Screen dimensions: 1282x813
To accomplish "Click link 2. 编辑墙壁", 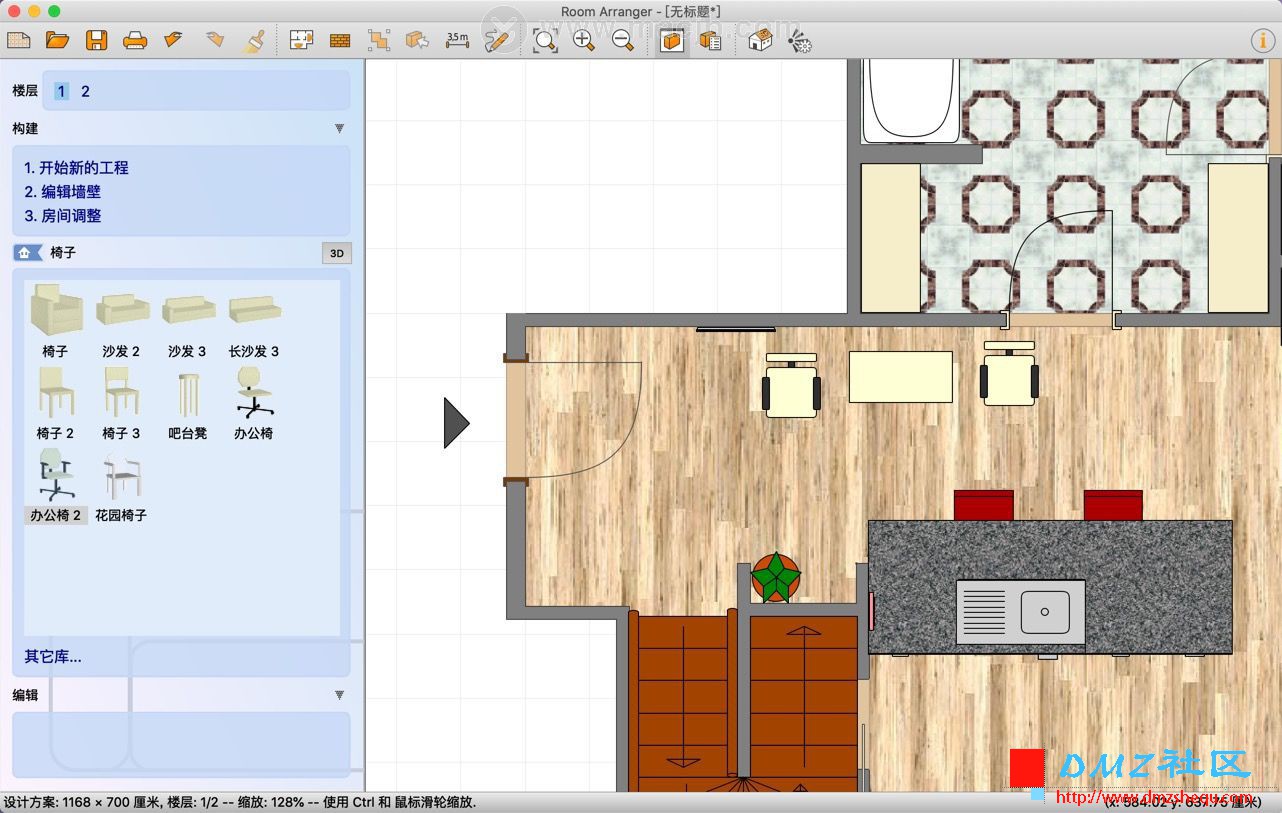I will tap(63, 192).
